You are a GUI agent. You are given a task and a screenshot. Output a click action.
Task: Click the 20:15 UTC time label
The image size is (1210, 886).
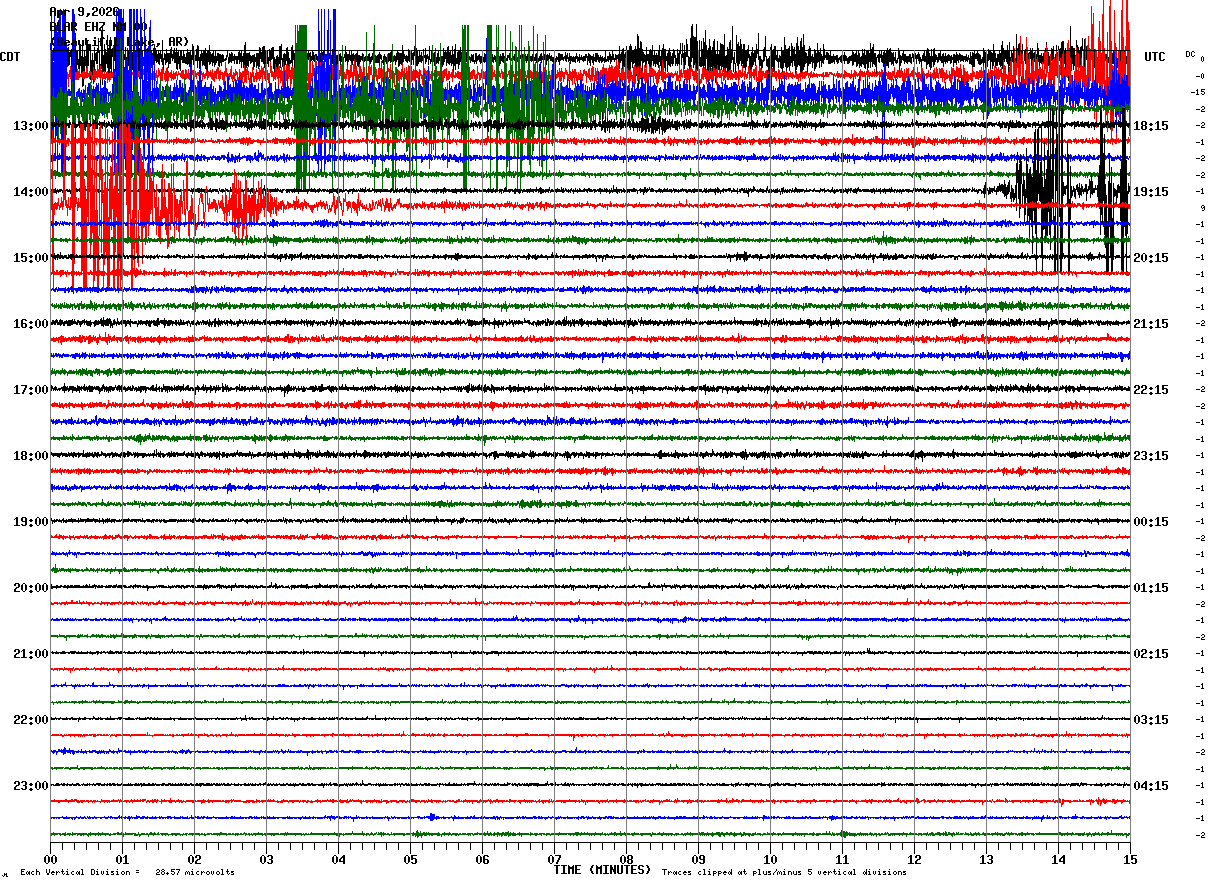pos(1151,258)
